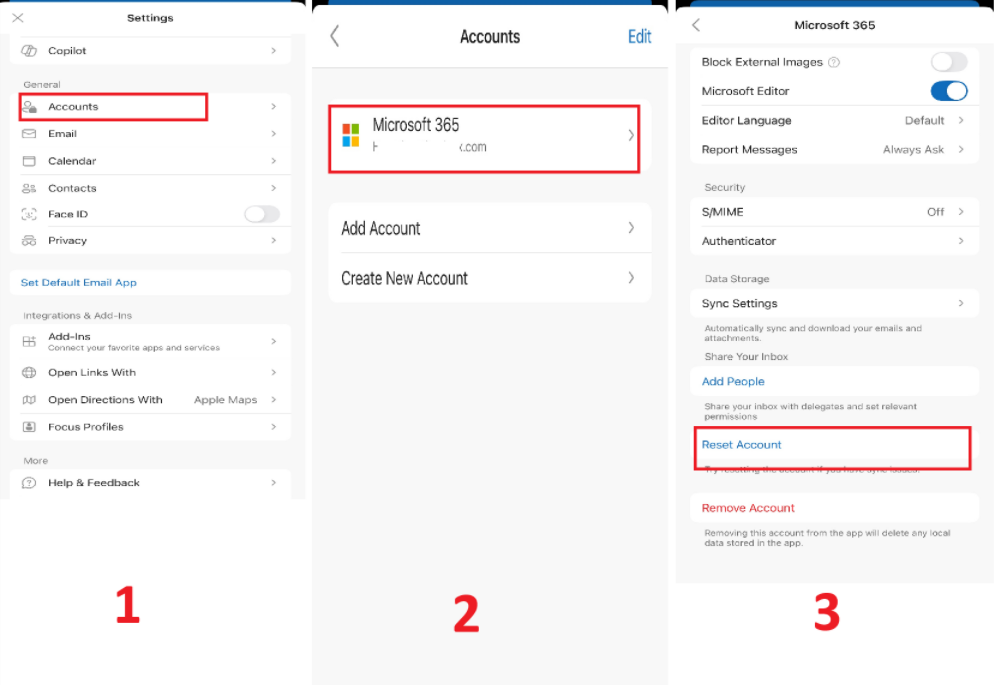Click the Open Directions With map icon

(x=29, y=400)
